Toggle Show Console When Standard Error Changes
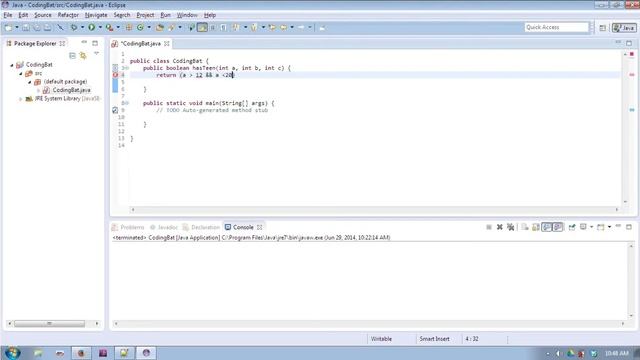 click(558, 227)
